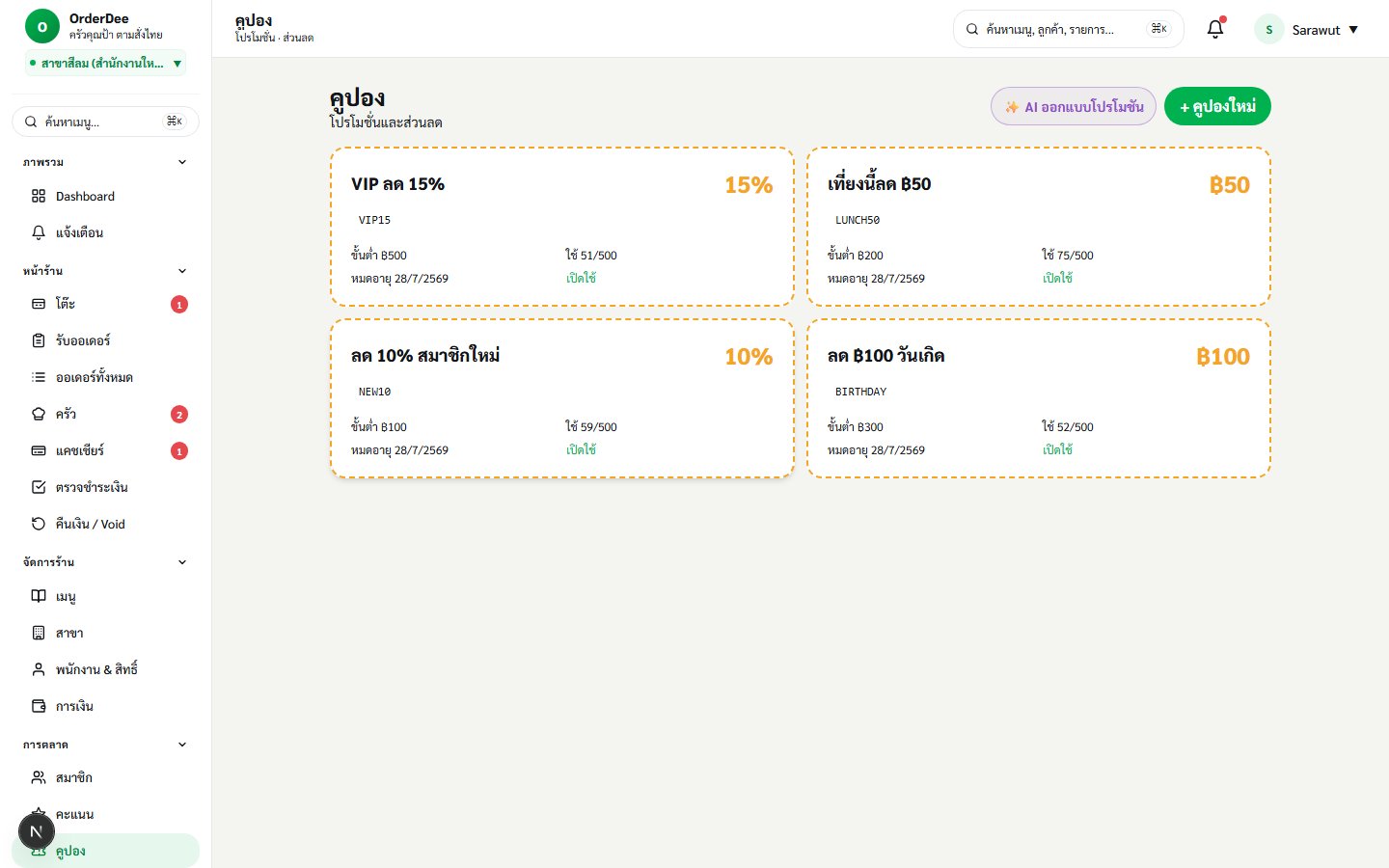Click the ครัว chef hat icon
This screenshot has height=868, width=1389.
tap(39, 414)
